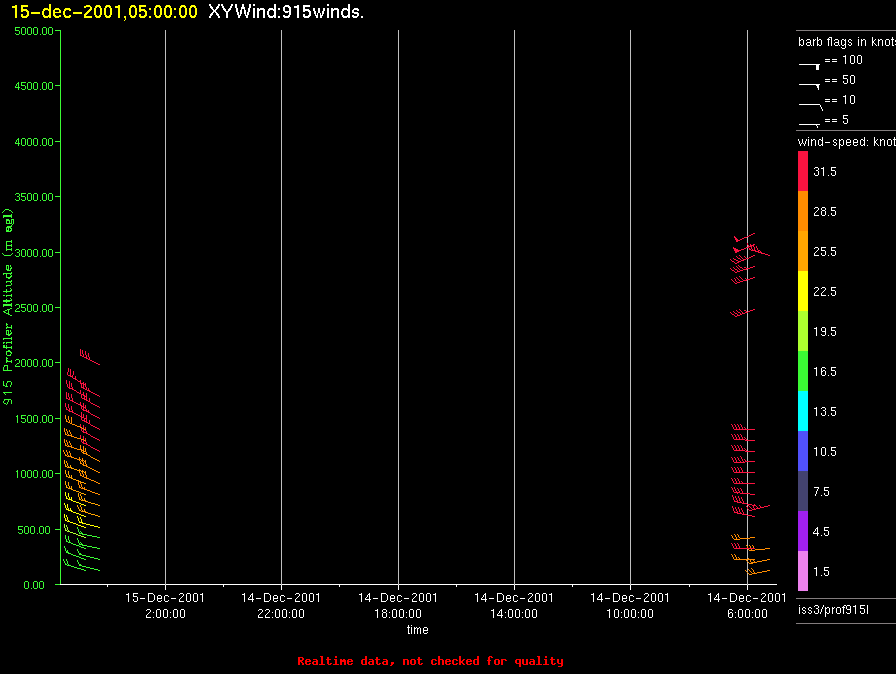Click the blue 10.5 knots color swatch
Viewport: 896px width, 674px height.
click(x=803, y=451)
